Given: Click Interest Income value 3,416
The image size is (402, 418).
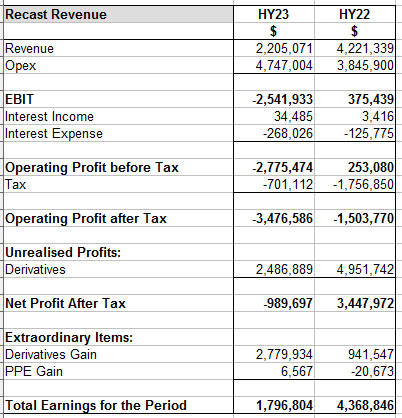Looking at the screenshot, I should [x=378, y=117].
